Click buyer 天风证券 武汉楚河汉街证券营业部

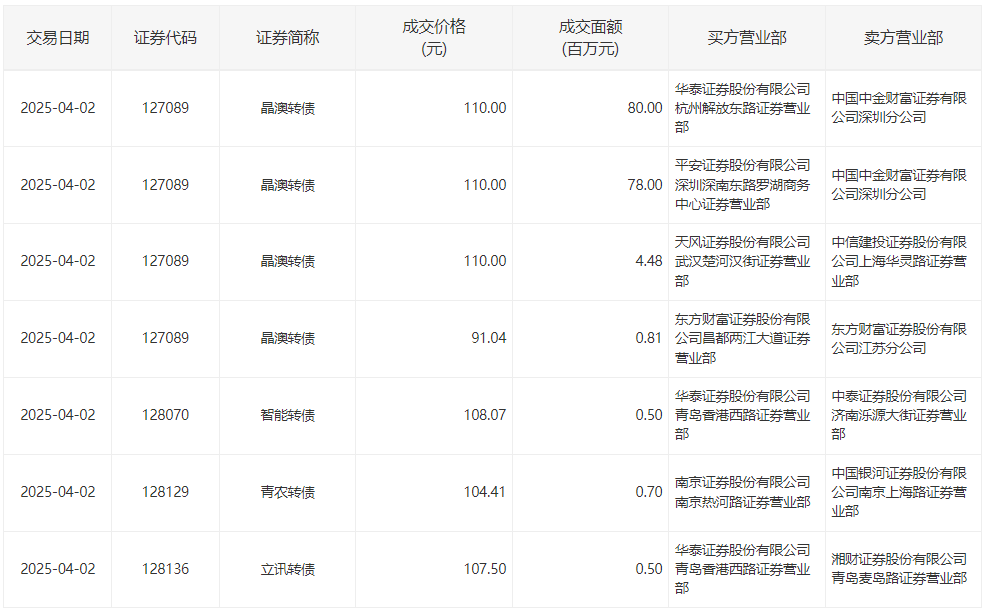[x=742, y=261]
